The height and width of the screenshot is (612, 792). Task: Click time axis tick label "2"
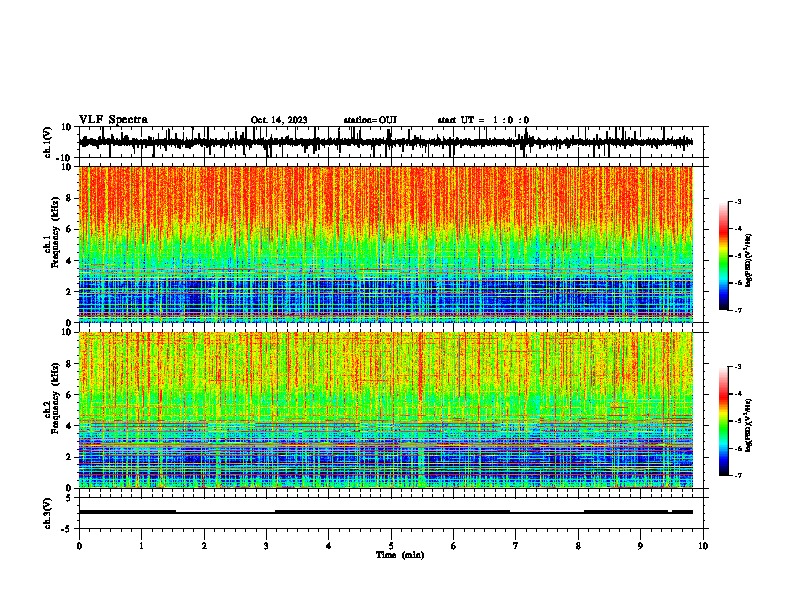point(204,546)
